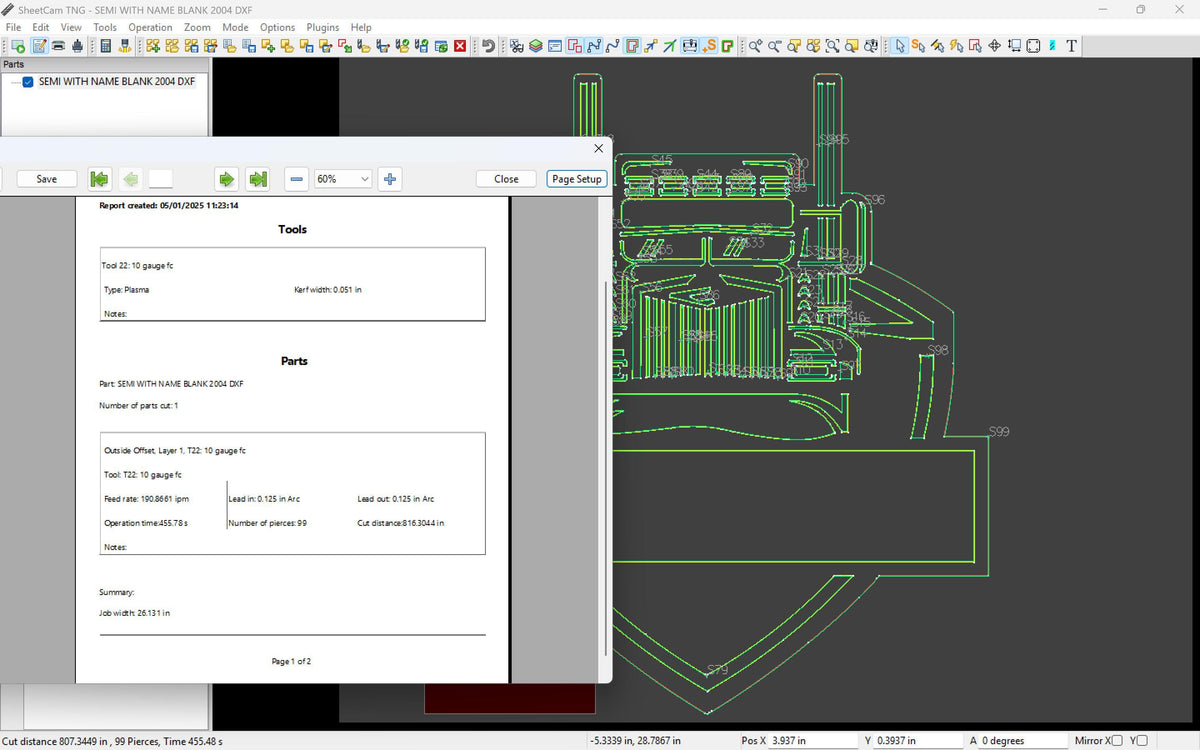Click the report page number field
This screenshot has height=750, width=1200.
coord(161,179)
